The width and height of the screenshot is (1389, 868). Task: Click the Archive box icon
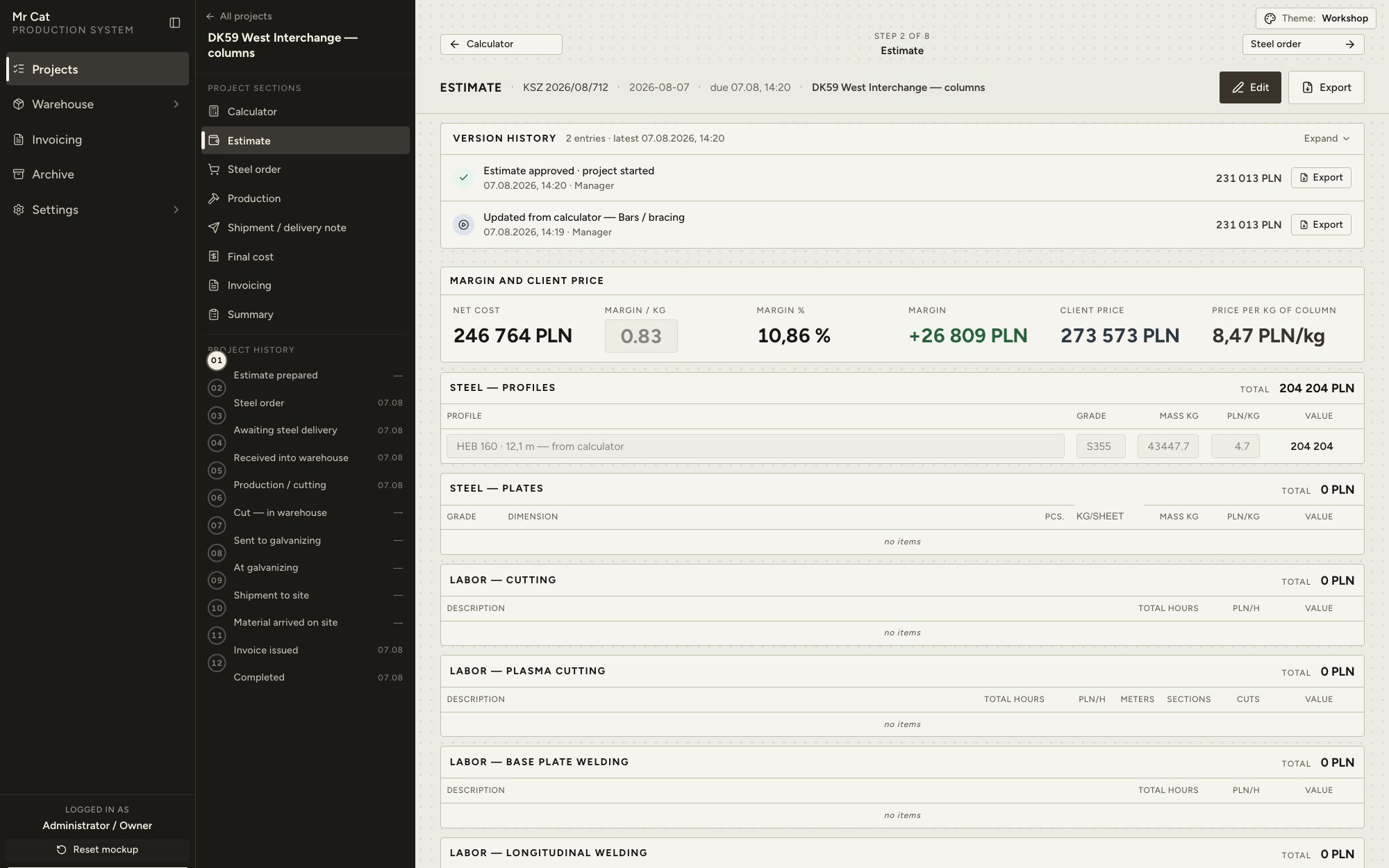pos(19,174)
